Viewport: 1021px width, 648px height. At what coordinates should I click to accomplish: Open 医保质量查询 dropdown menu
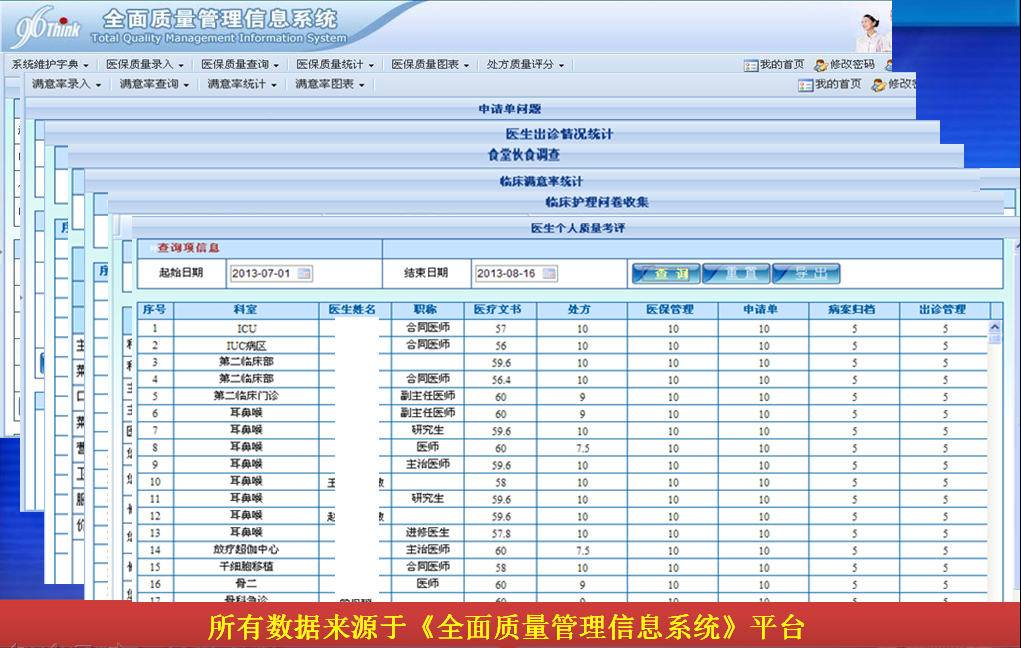(240, 64)
